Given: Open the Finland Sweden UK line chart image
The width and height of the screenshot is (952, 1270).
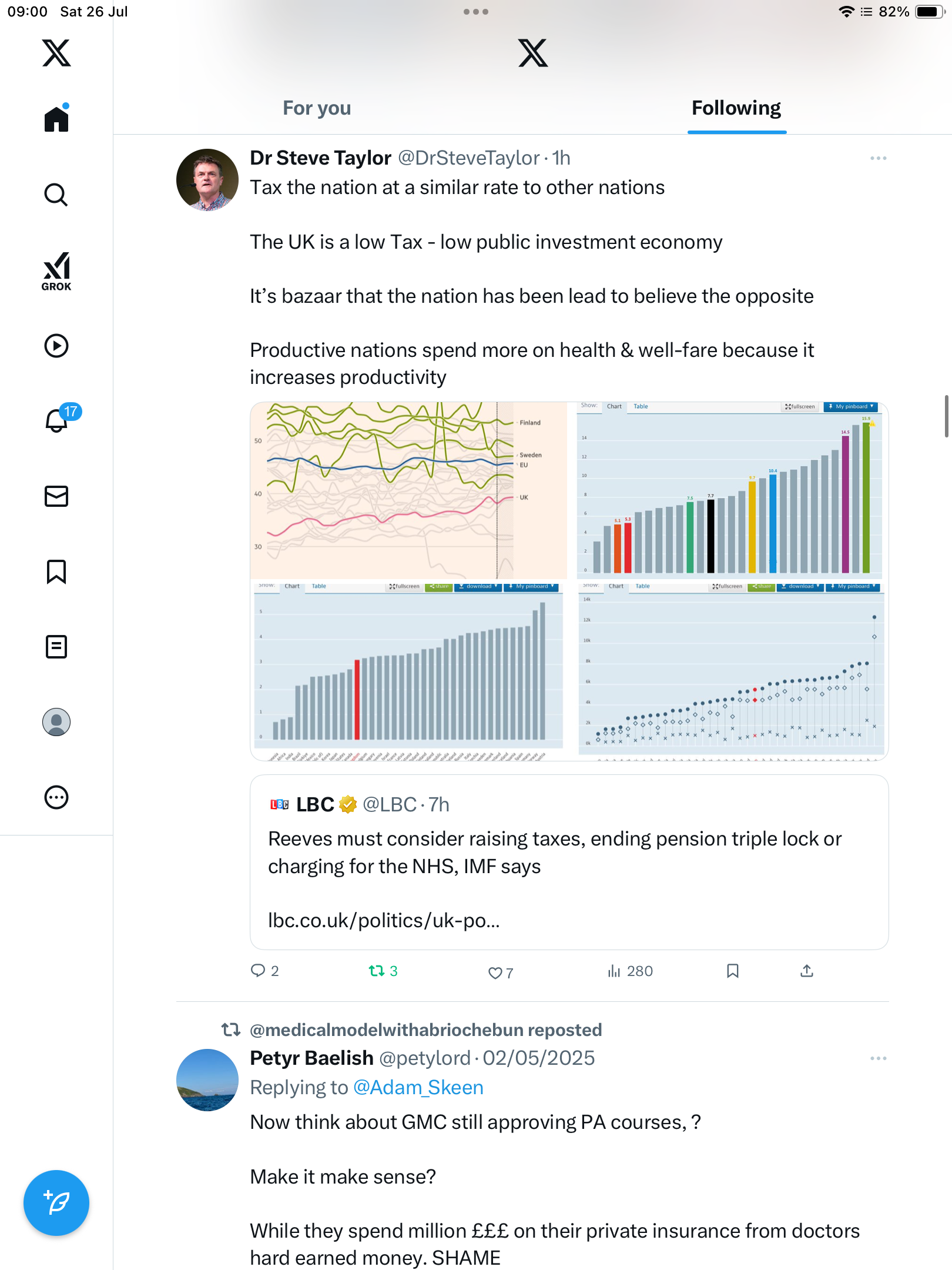Looking at the screenshot, I should [409, 490].
